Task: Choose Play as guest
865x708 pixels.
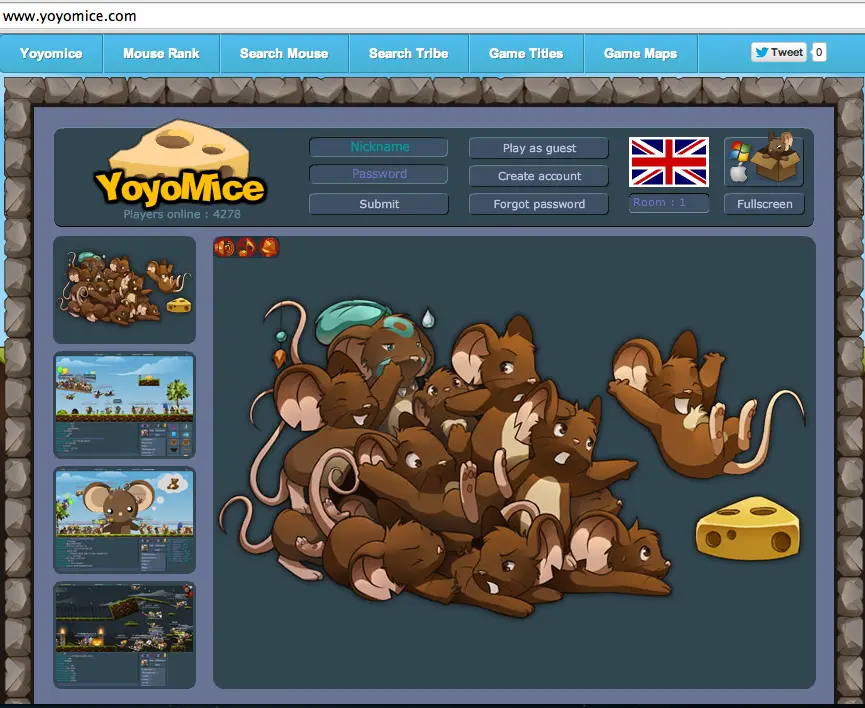Action: click(x=539, y=148)
